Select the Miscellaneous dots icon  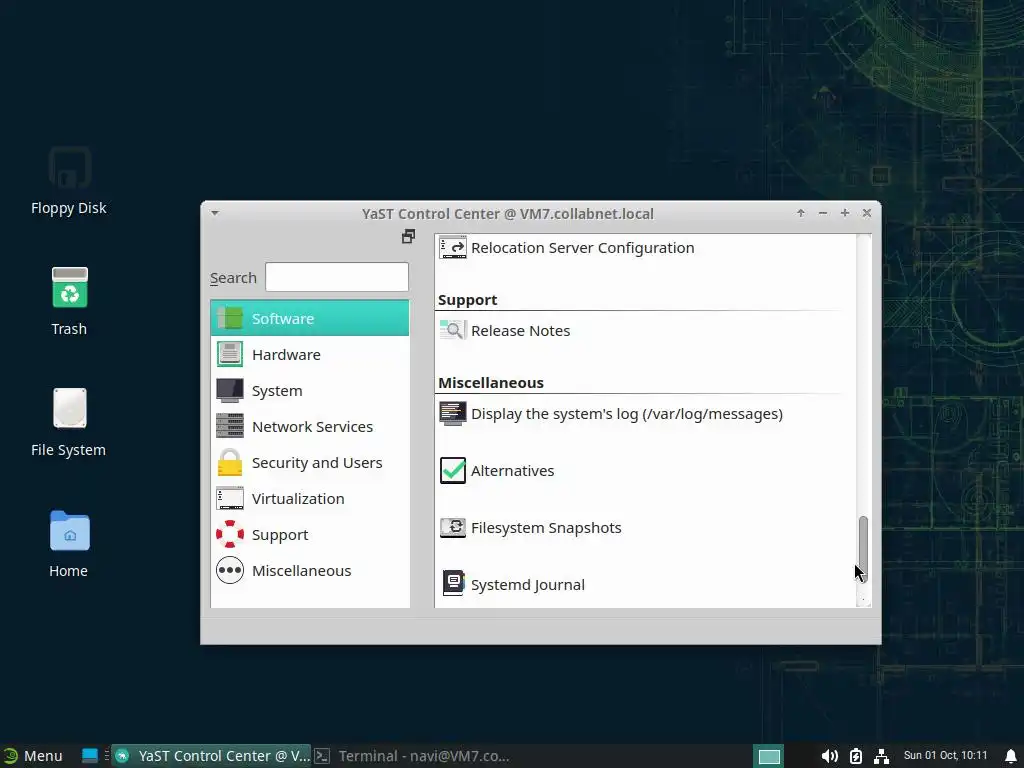coord(230,570)
